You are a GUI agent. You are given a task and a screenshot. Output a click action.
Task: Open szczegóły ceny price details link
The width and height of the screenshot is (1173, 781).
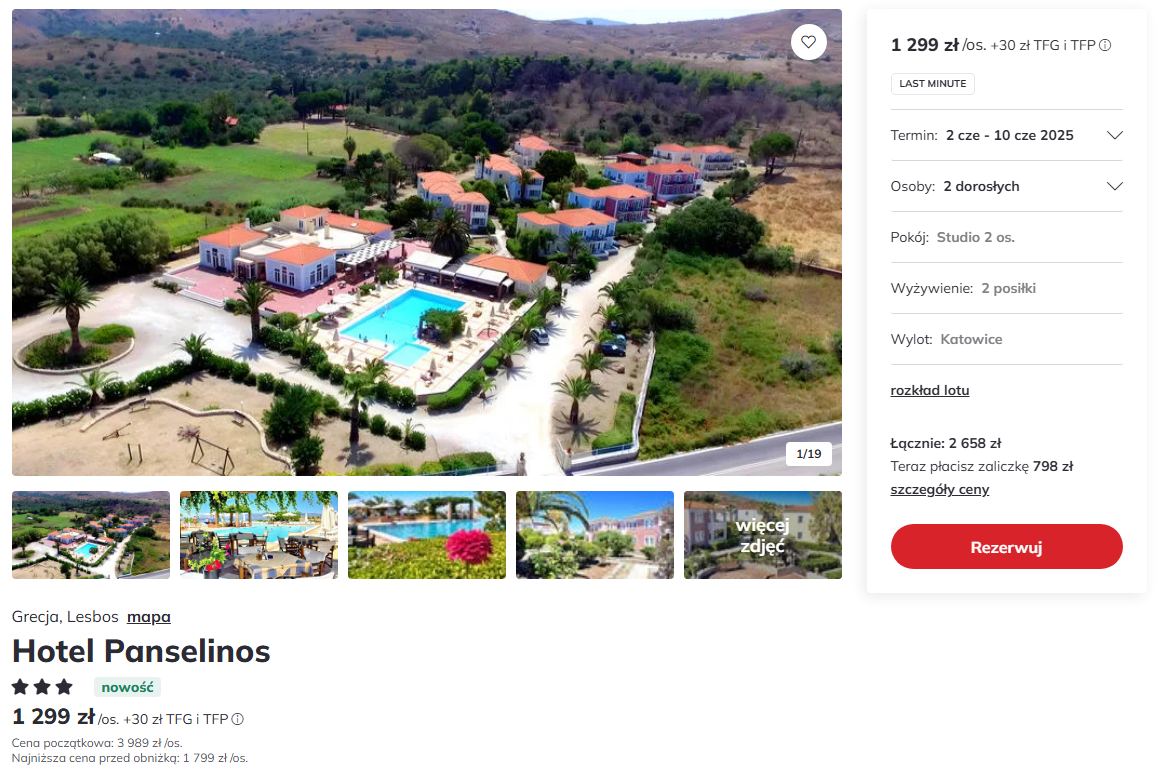[x=939, y=489]
